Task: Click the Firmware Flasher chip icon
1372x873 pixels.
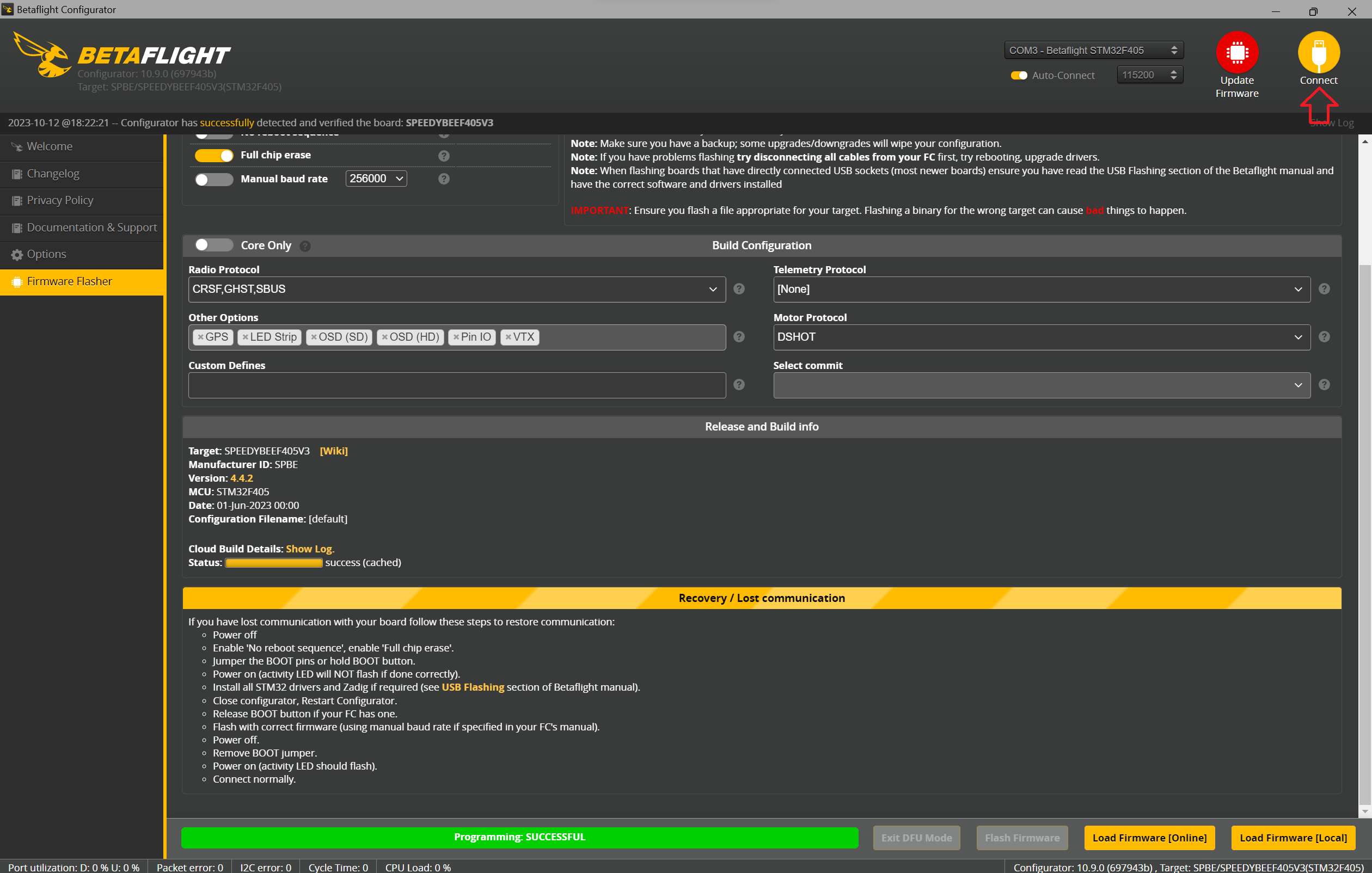Action: (x=16, y=282)
